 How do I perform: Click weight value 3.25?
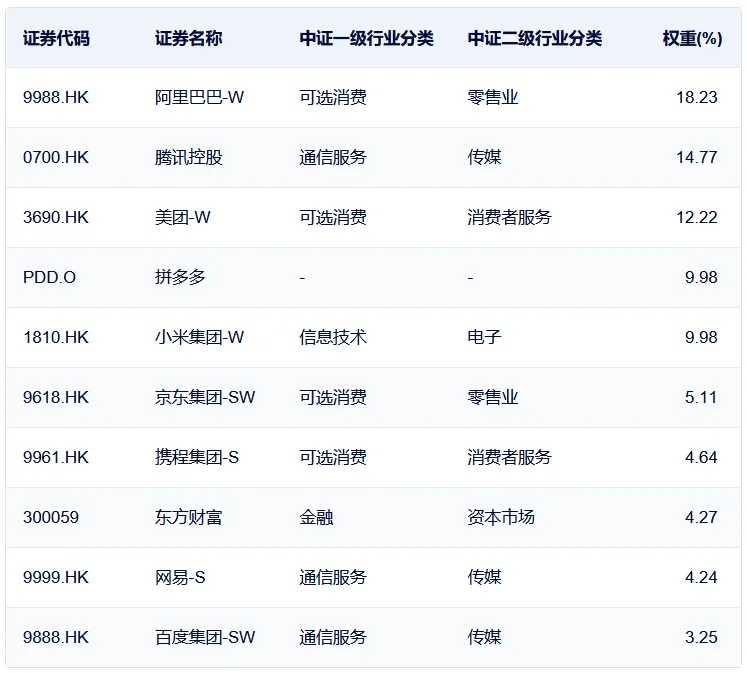pyautogui.click(x=701, y=638)
